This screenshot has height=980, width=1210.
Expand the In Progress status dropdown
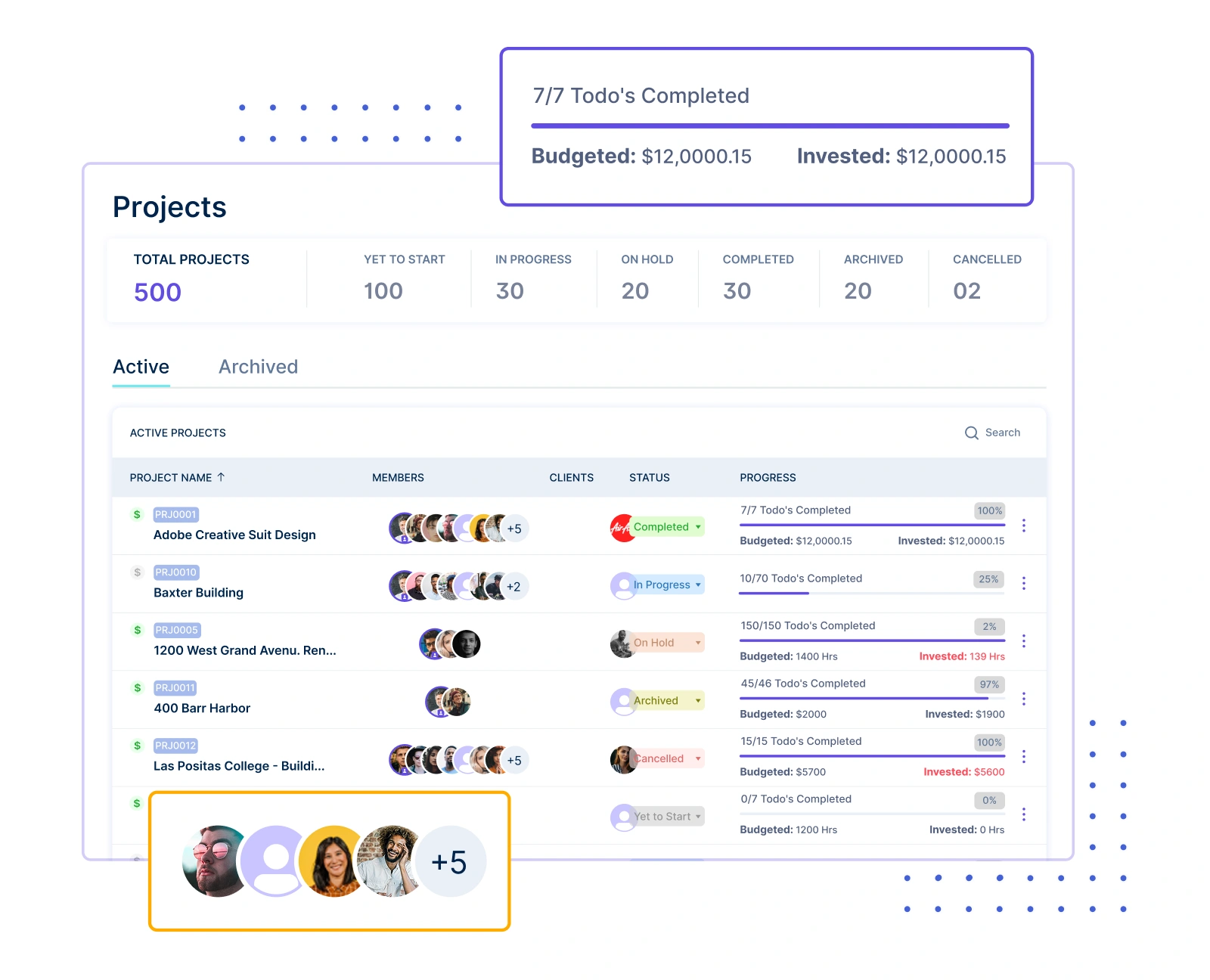pos(697,585)
